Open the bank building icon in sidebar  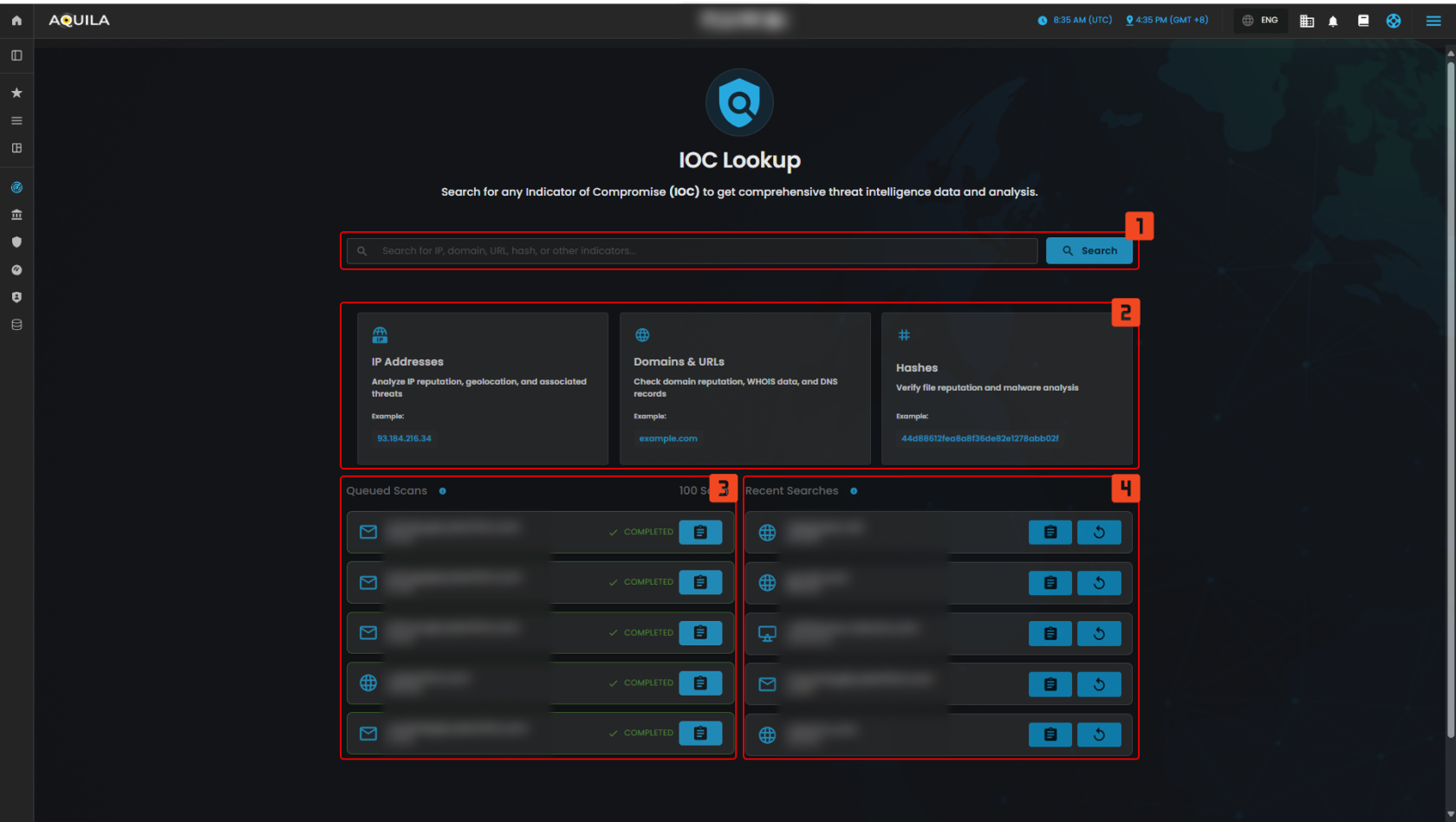[x=16, y=215]
